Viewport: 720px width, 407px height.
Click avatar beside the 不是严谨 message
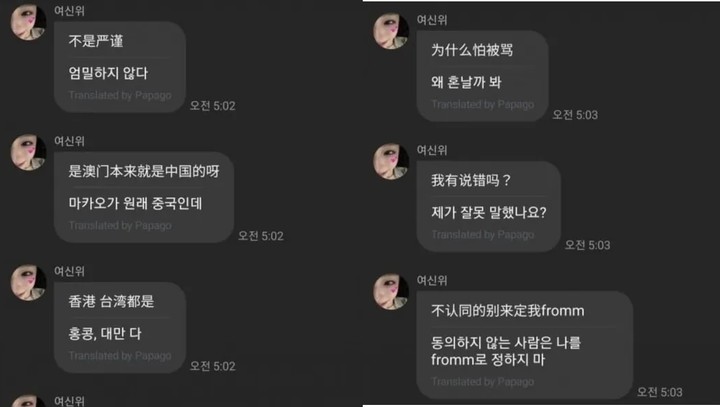pos(28,21)
